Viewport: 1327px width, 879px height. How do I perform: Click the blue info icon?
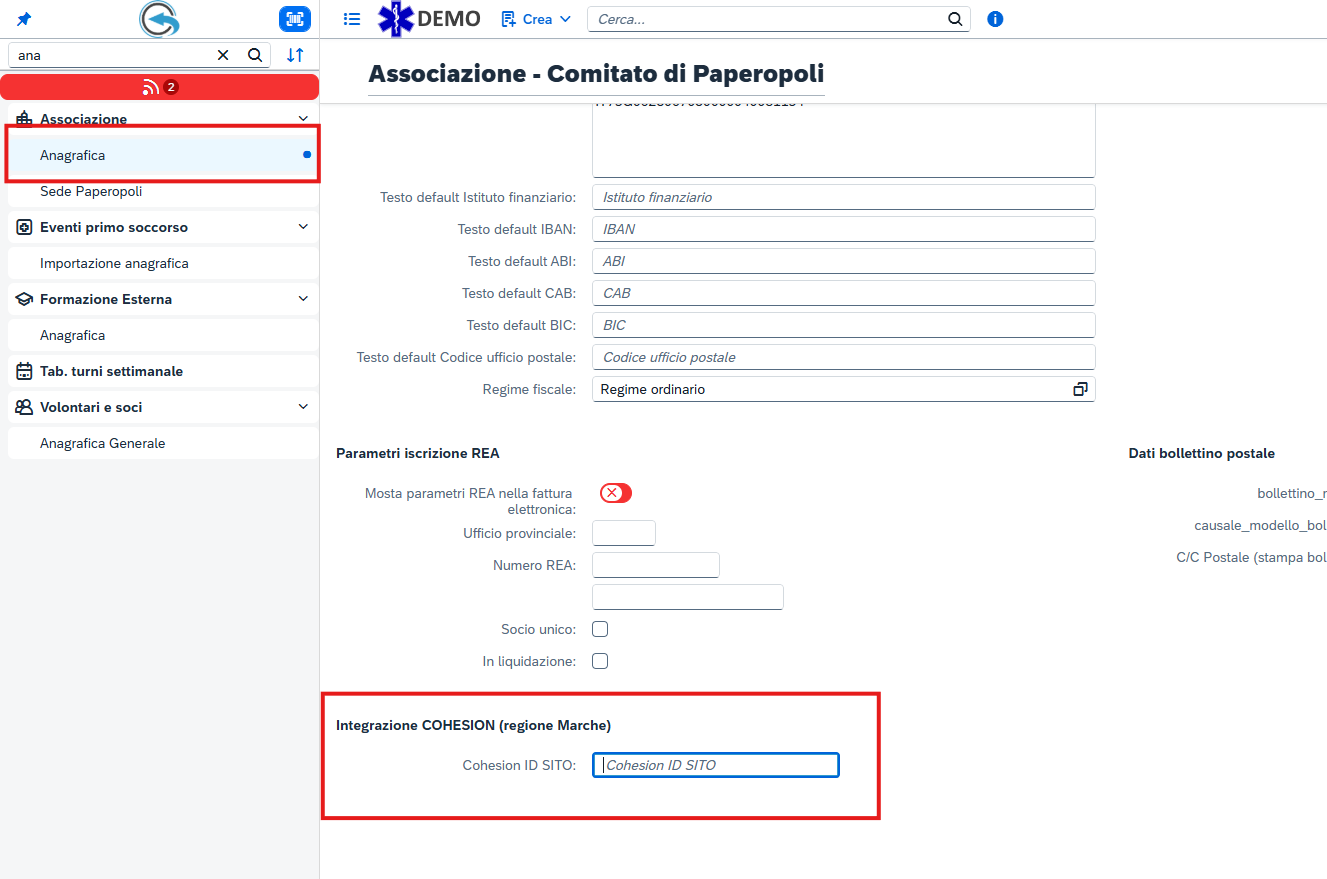[995, 19]
